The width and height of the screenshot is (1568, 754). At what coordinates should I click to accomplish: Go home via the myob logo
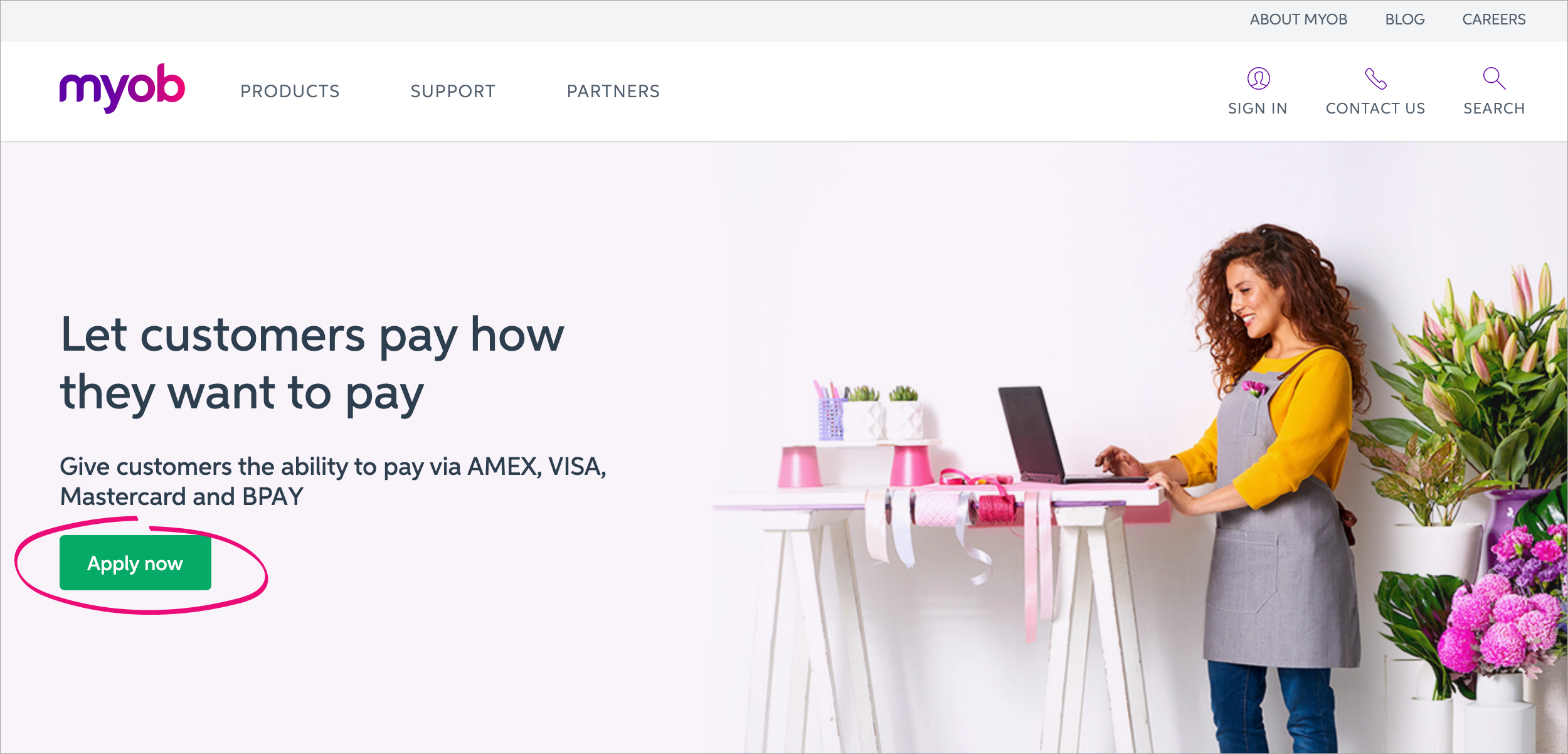point(122,88)
